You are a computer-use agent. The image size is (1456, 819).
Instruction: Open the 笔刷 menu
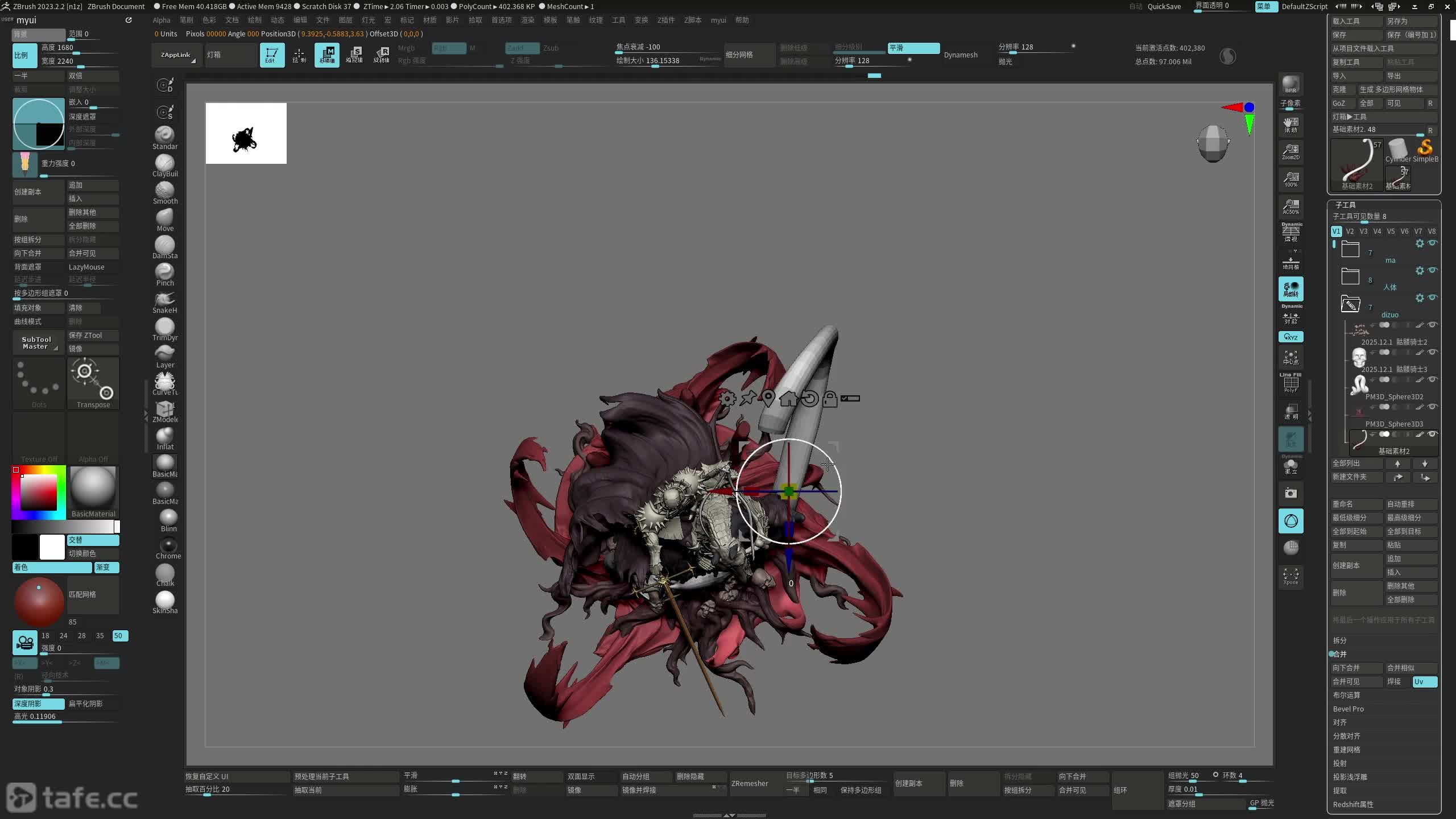tap(187, 20)
